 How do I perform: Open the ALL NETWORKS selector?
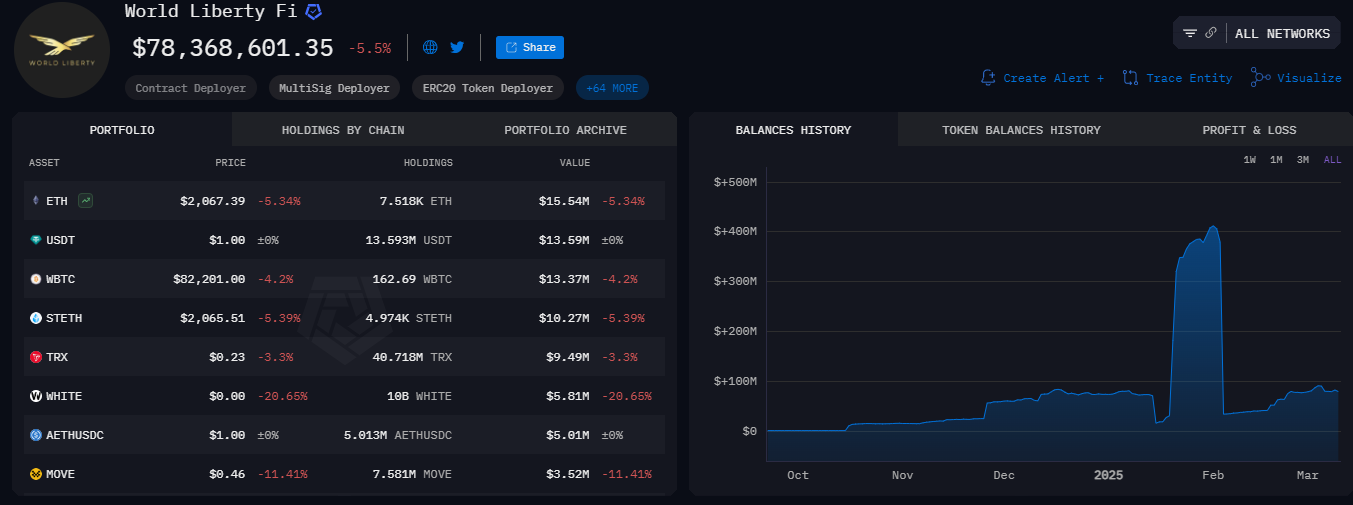click(1282, 33)
